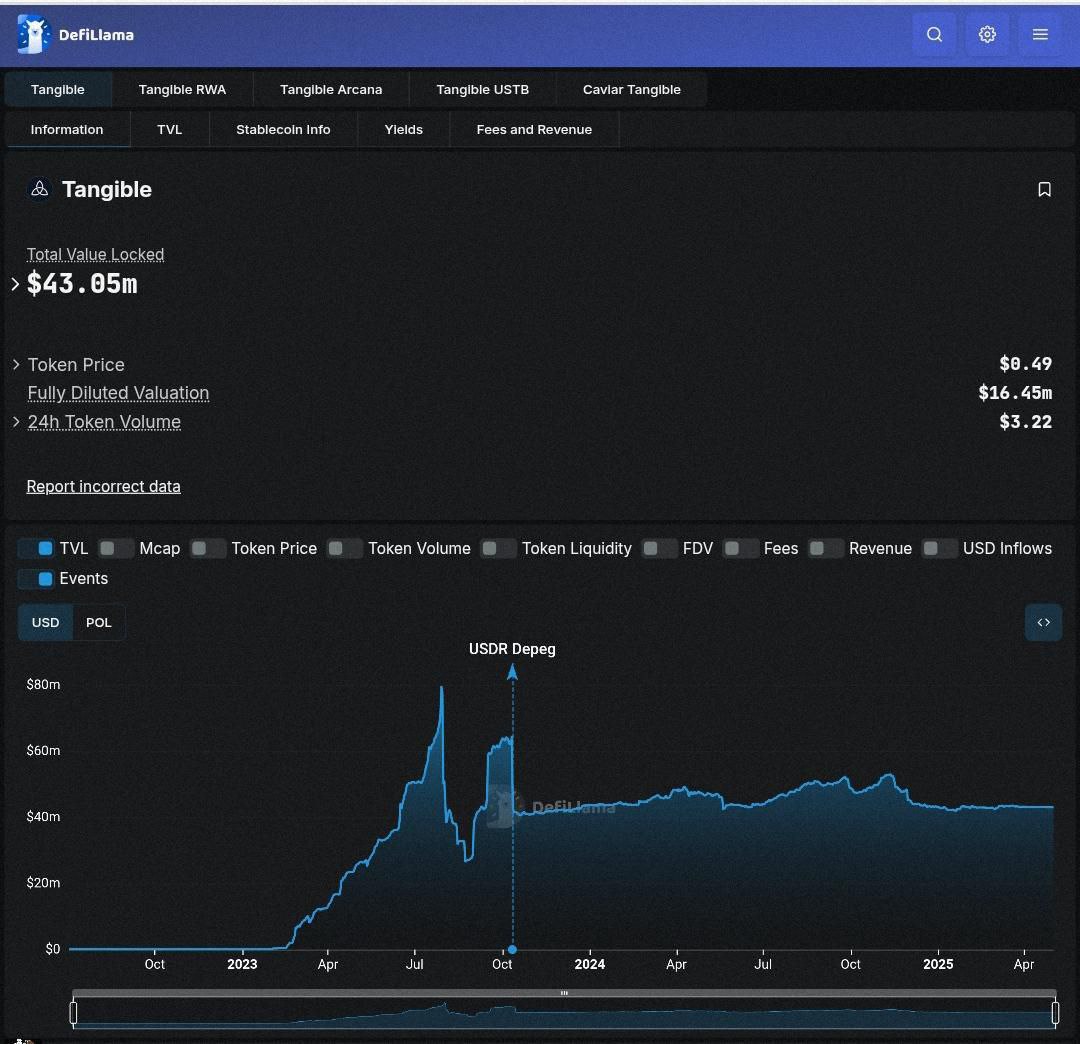Click the $16.45m FDV value

pyautogui.click(x=1015, y=393)
